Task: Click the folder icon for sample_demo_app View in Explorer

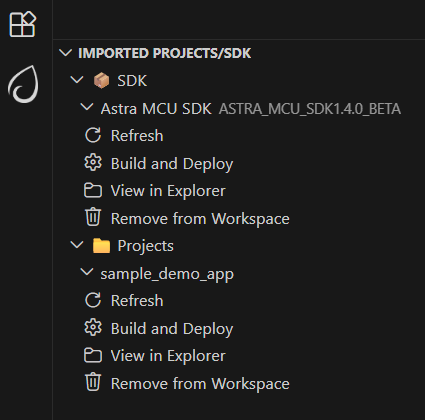Action: pos(93,355)
